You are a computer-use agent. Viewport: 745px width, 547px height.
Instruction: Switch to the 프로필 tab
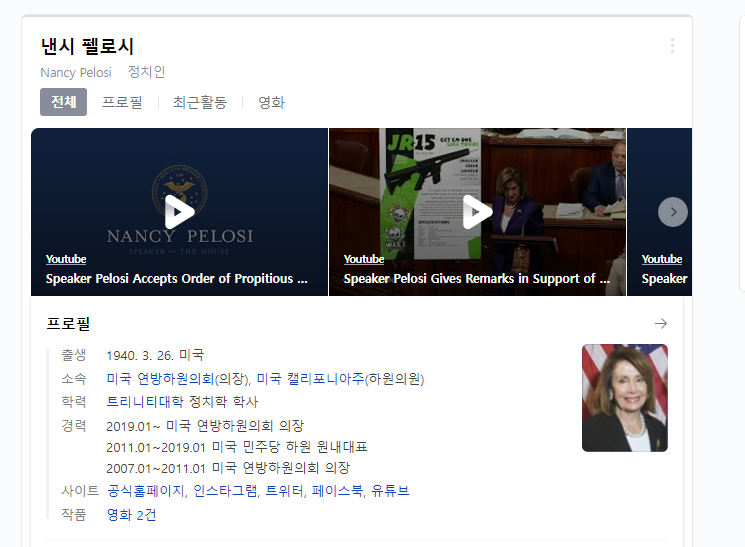[x=122, y=102]
